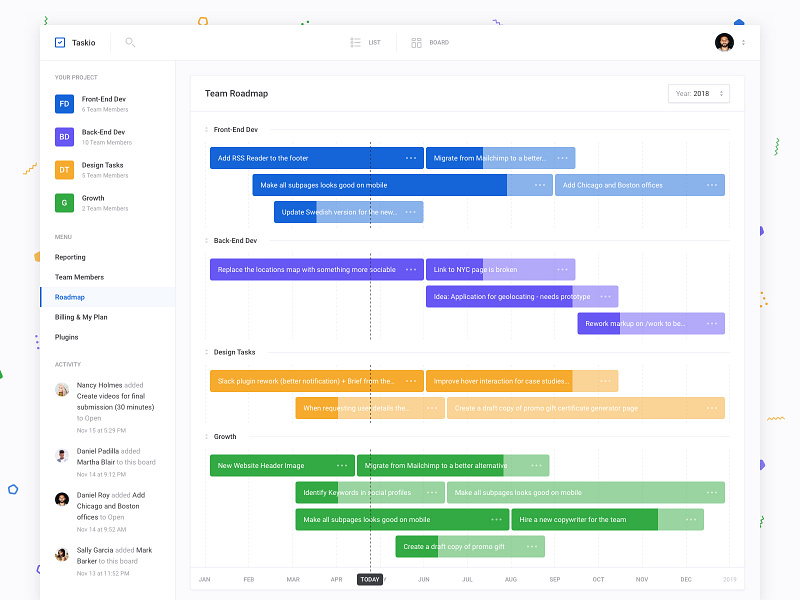Select the G Growth project icon

pos(64,203)
